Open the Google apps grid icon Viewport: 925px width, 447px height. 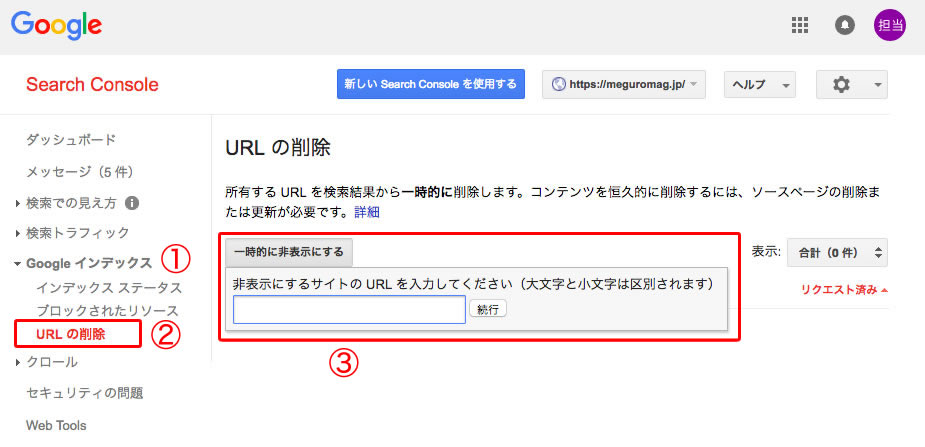point(799,26)
